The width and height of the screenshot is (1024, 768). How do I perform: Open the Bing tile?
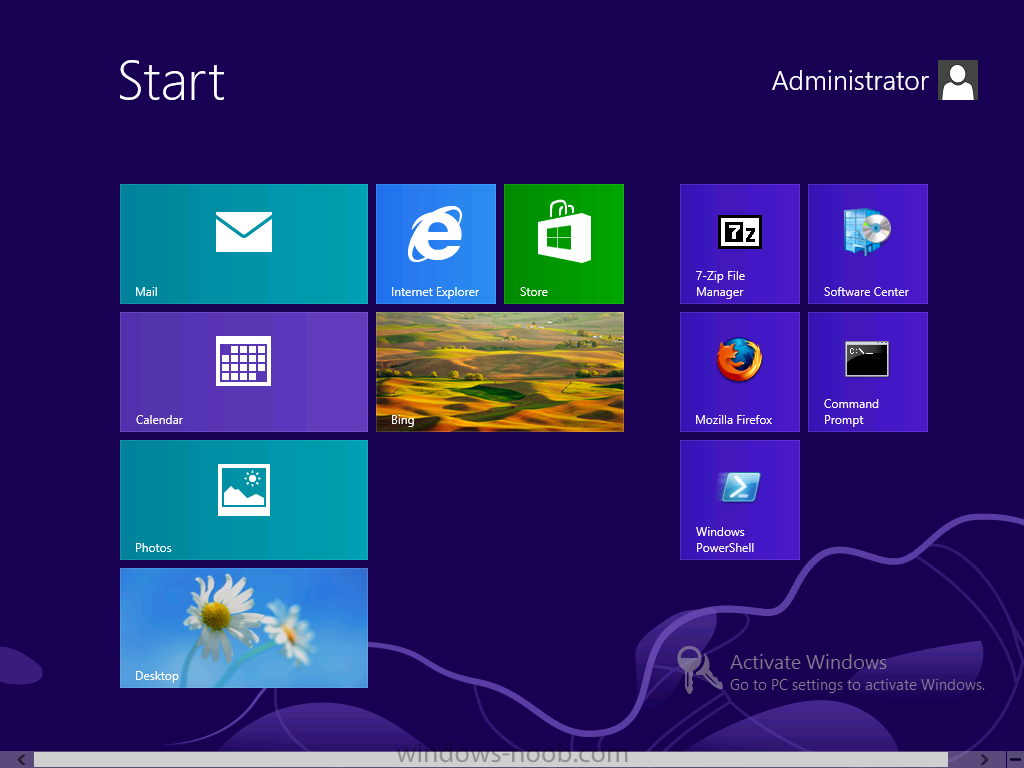[x=500, y=372]
